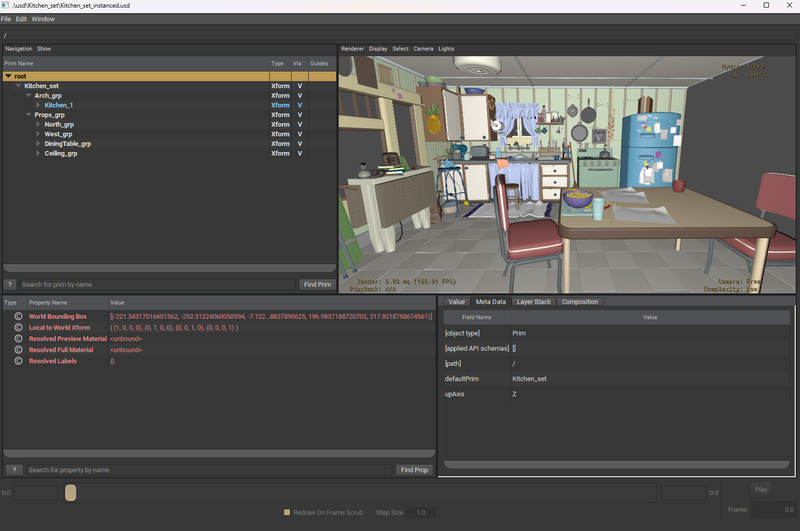Viewport: 800px width, 531px height.
Task: Switch to the Layer Stack tab
Action: (533, 301)
